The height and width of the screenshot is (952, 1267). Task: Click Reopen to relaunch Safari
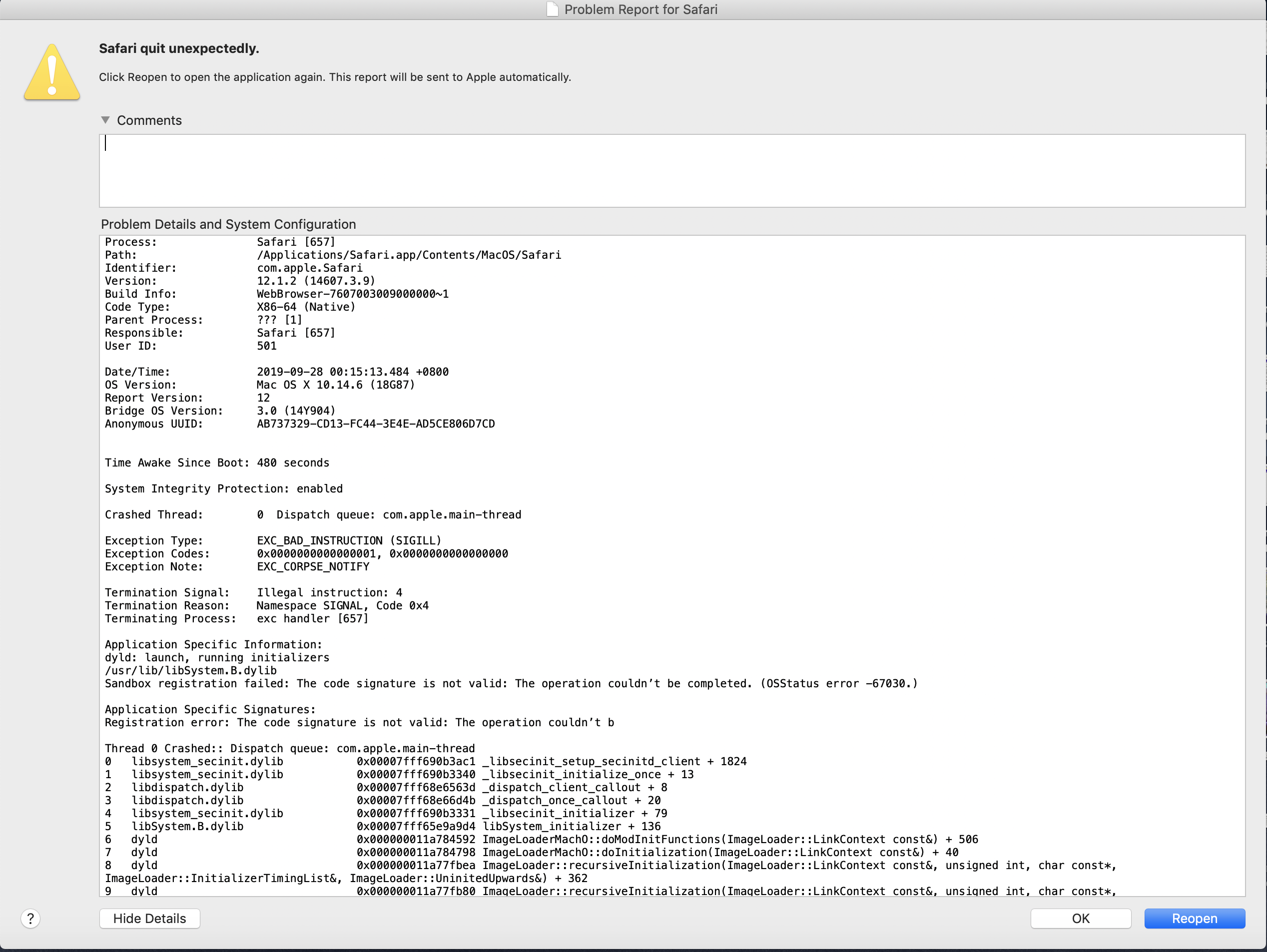coord(1194,918)
